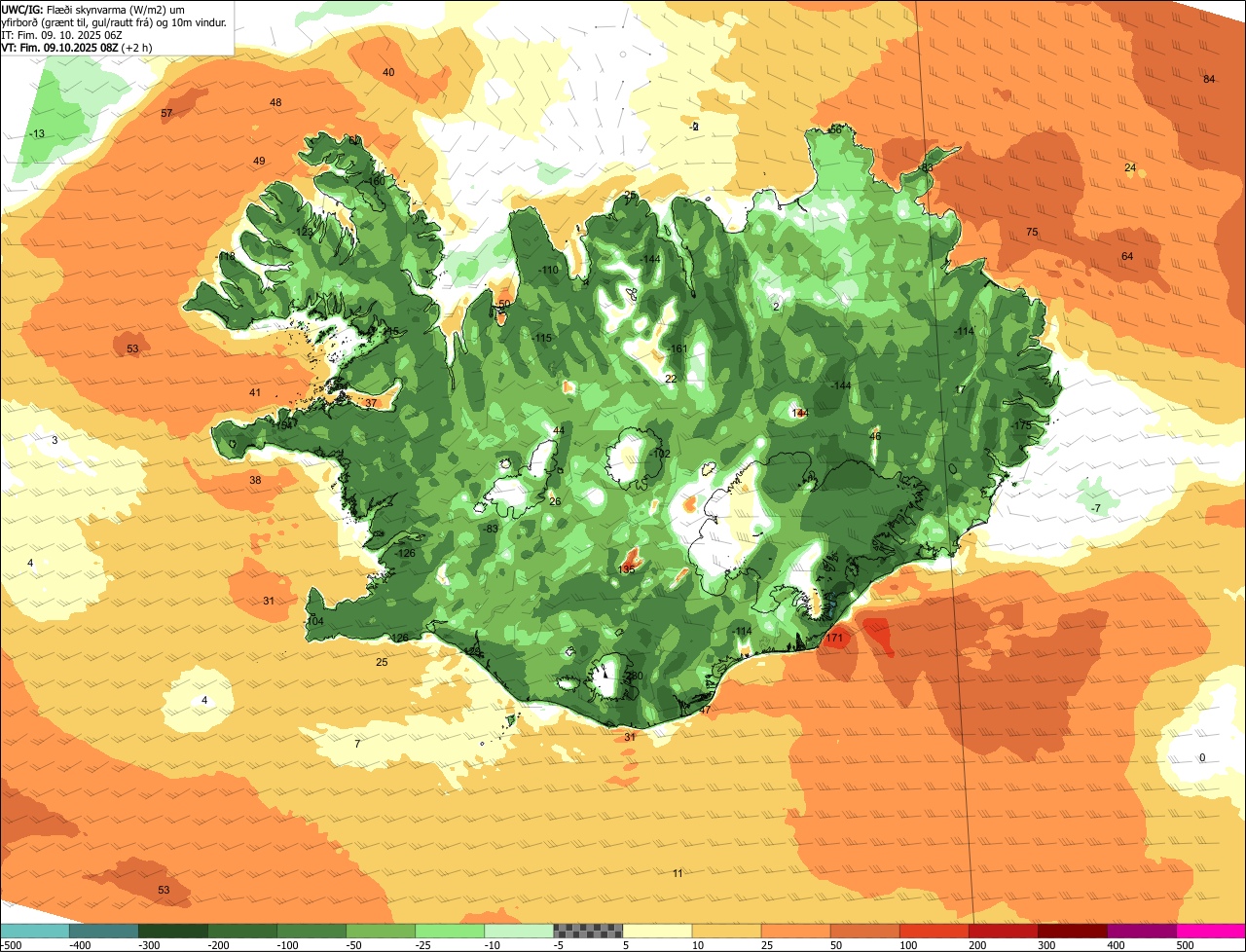Viewport: 1246px width, 952px height.
Task: Pick the pale green -10 to -5 swatch
Action: tap(519, 931)
